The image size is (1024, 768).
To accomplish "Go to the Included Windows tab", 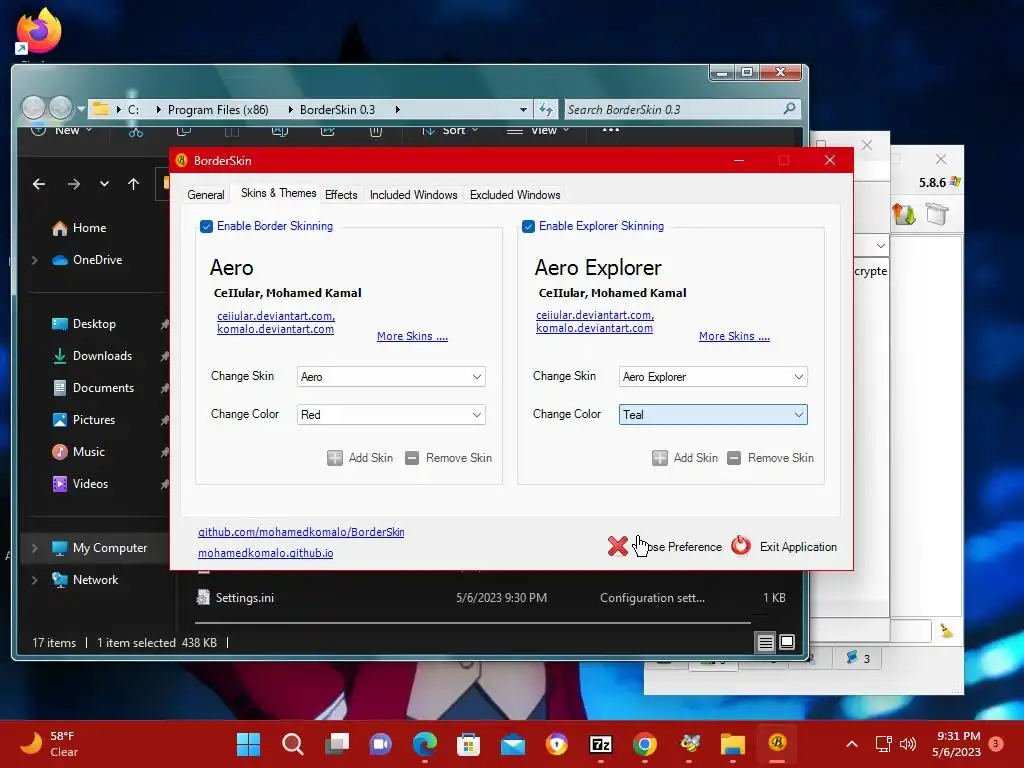I will point(413,195).
